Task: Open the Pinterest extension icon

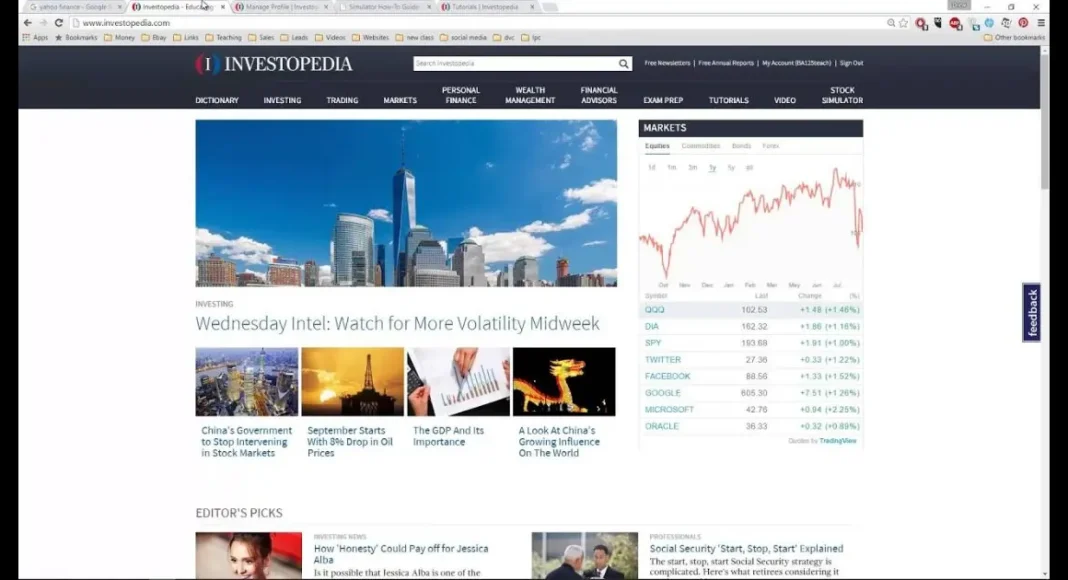Action: (1023, 23)
